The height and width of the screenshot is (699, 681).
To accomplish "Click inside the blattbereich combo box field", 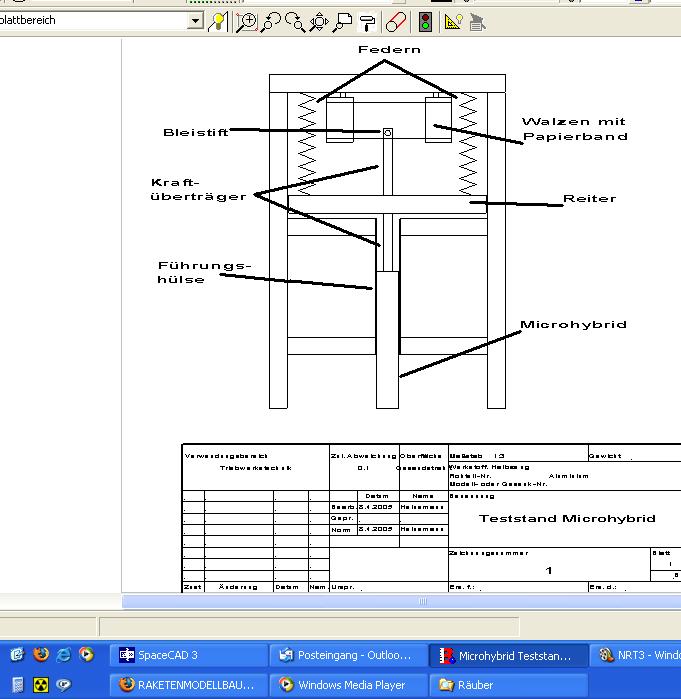I will pos(90,21).
